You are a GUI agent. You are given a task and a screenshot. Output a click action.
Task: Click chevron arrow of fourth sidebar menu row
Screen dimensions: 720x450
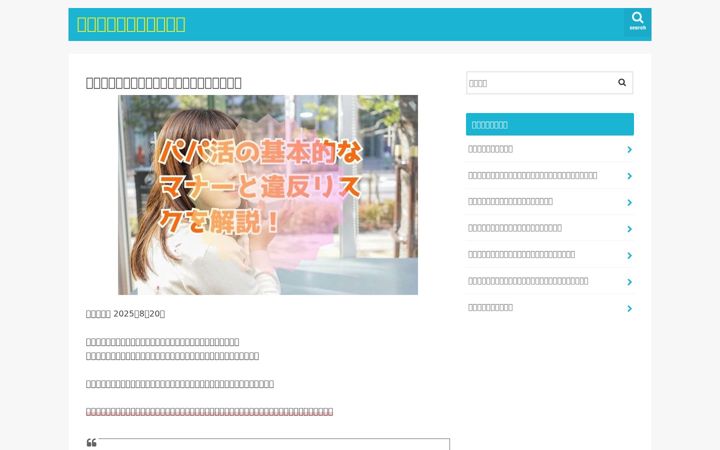630,229
